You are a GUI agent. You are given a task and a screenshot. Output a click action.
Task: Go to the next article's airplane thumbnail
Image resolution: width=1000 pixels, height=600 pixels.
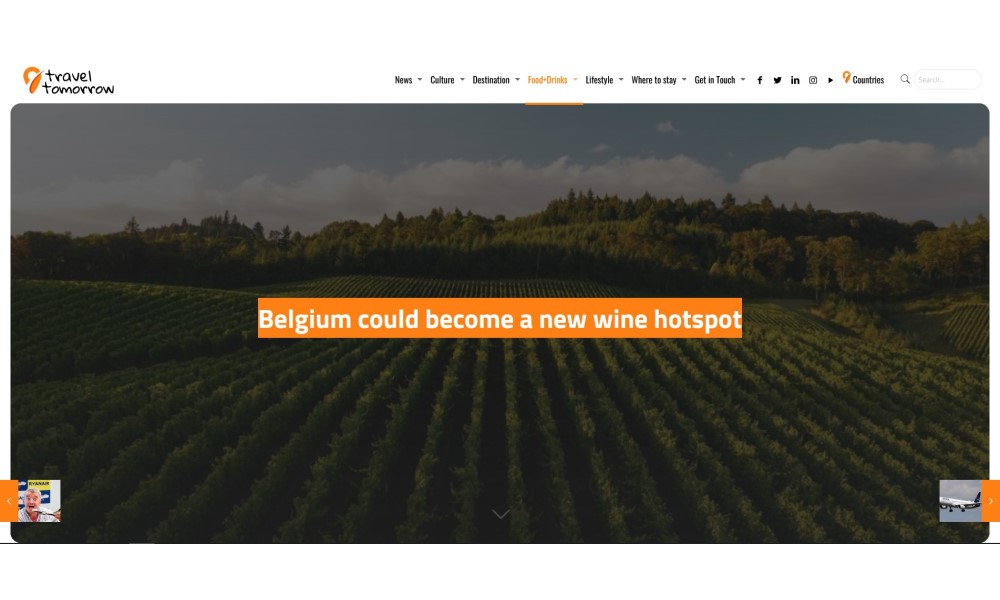[x=960, y=501]
